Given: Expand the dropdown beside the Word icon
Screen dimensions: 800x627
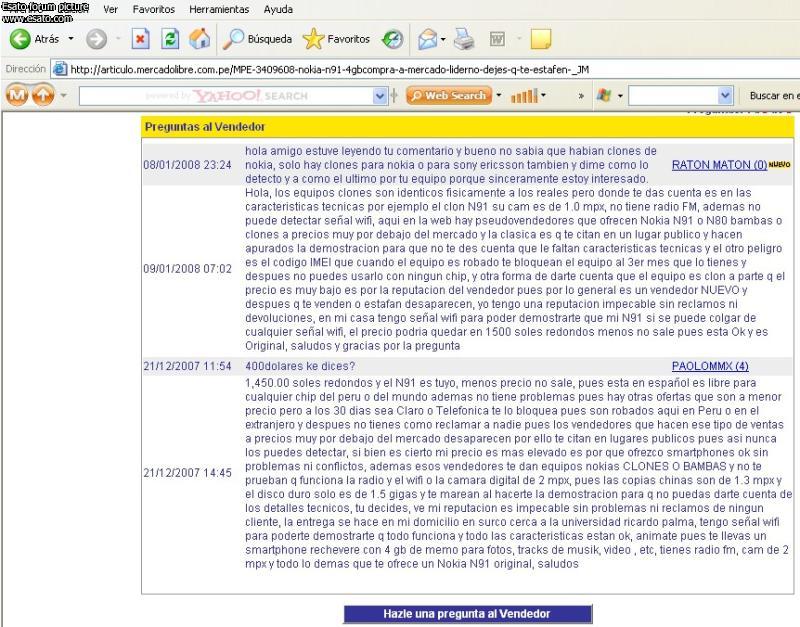Looking at the screenshot, I should point(519,39).
